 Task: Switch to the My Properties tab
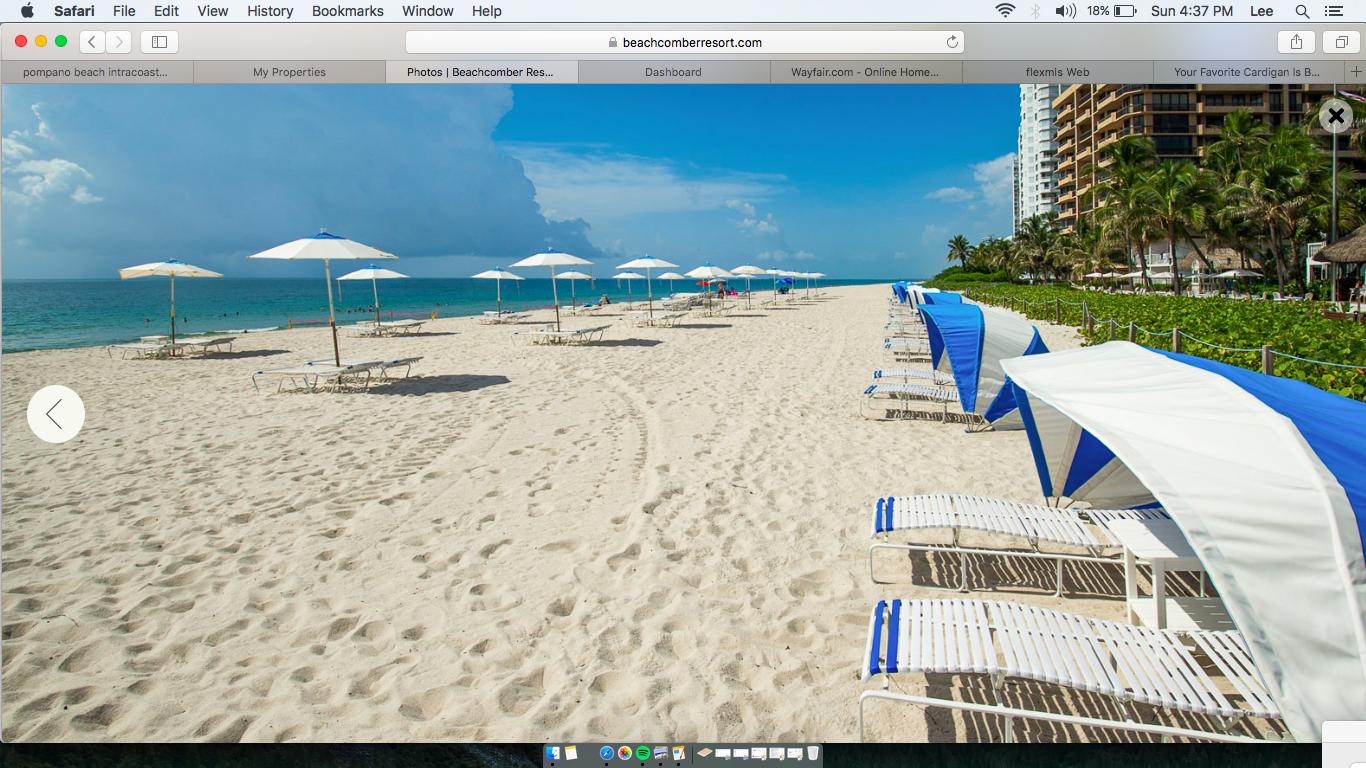click(289, 72)
